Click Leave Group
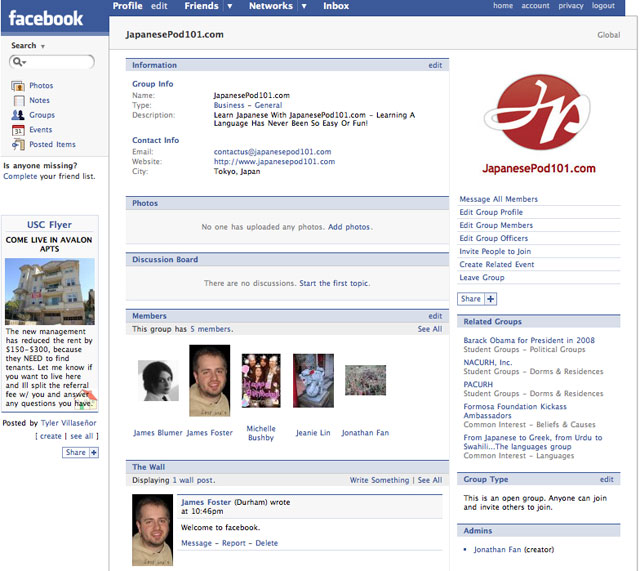This screenshot has height=571, width=640. click(x=482, y=277)
